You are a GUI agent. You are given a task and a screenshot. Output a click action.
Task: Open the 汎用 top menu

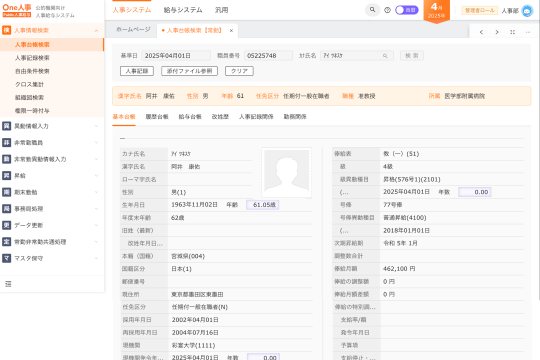tap(221, 10)
